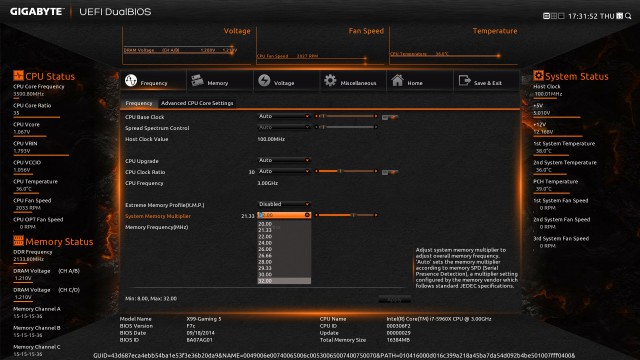640x360 pixels.
Task: Click the model name X99-Gaming 5
Action: [x=204, y=319]
